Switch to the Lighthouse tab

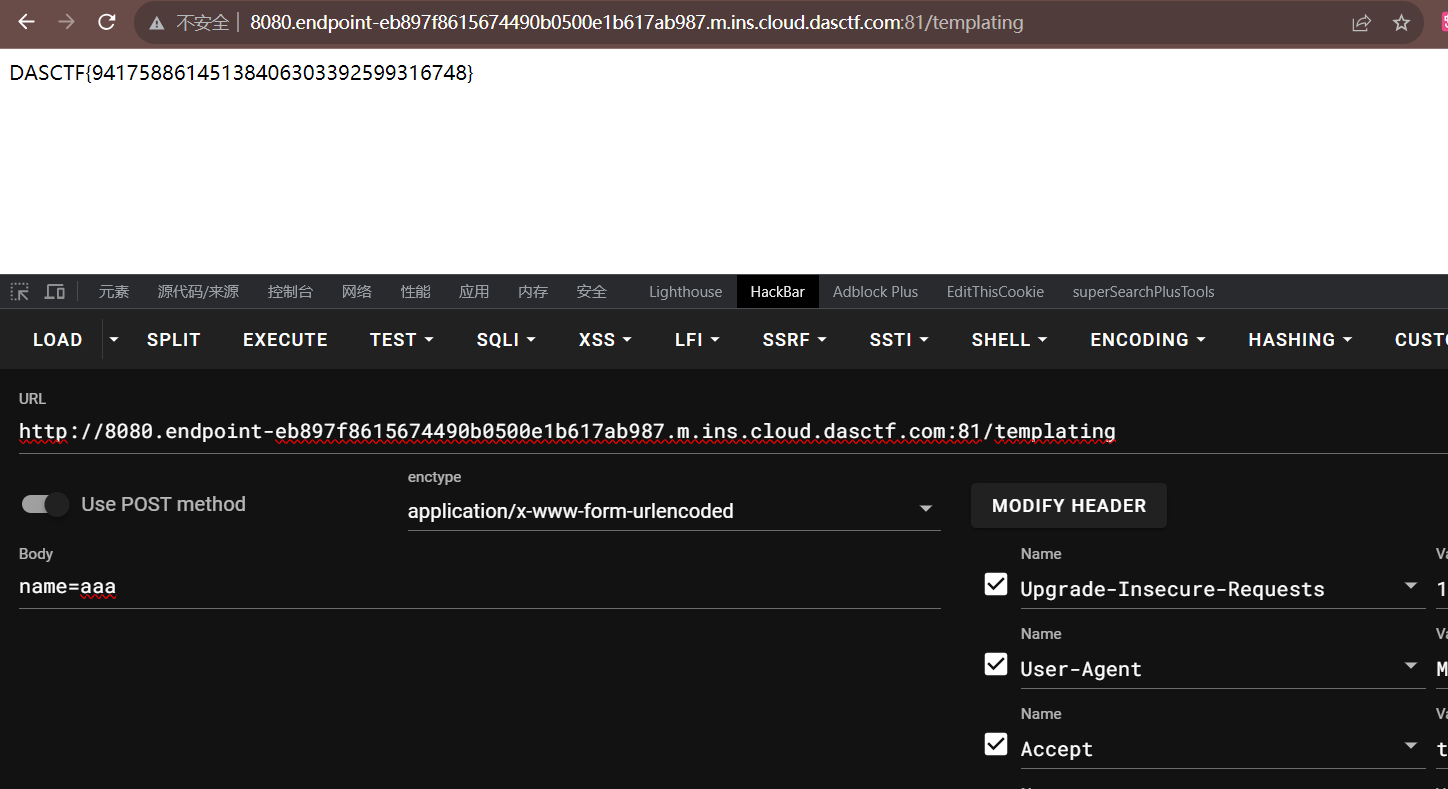685,292
